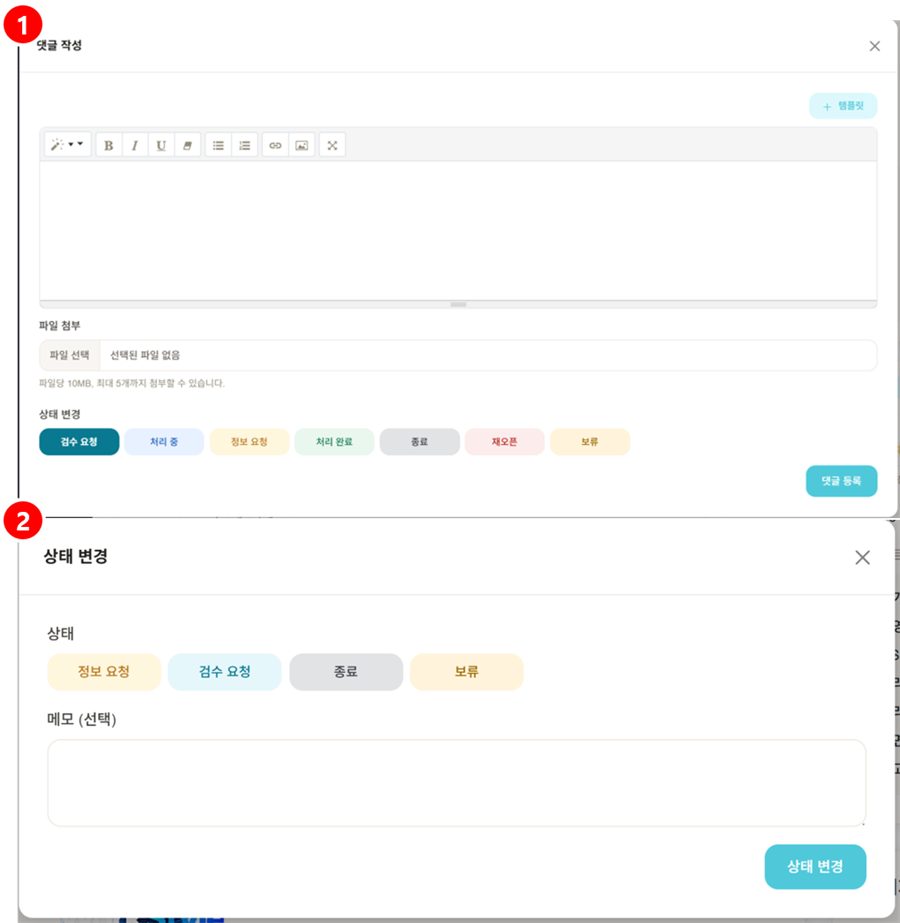
Task: Choose 정보 요청 in 상태 변경 dialog
Action: [104, 672]
